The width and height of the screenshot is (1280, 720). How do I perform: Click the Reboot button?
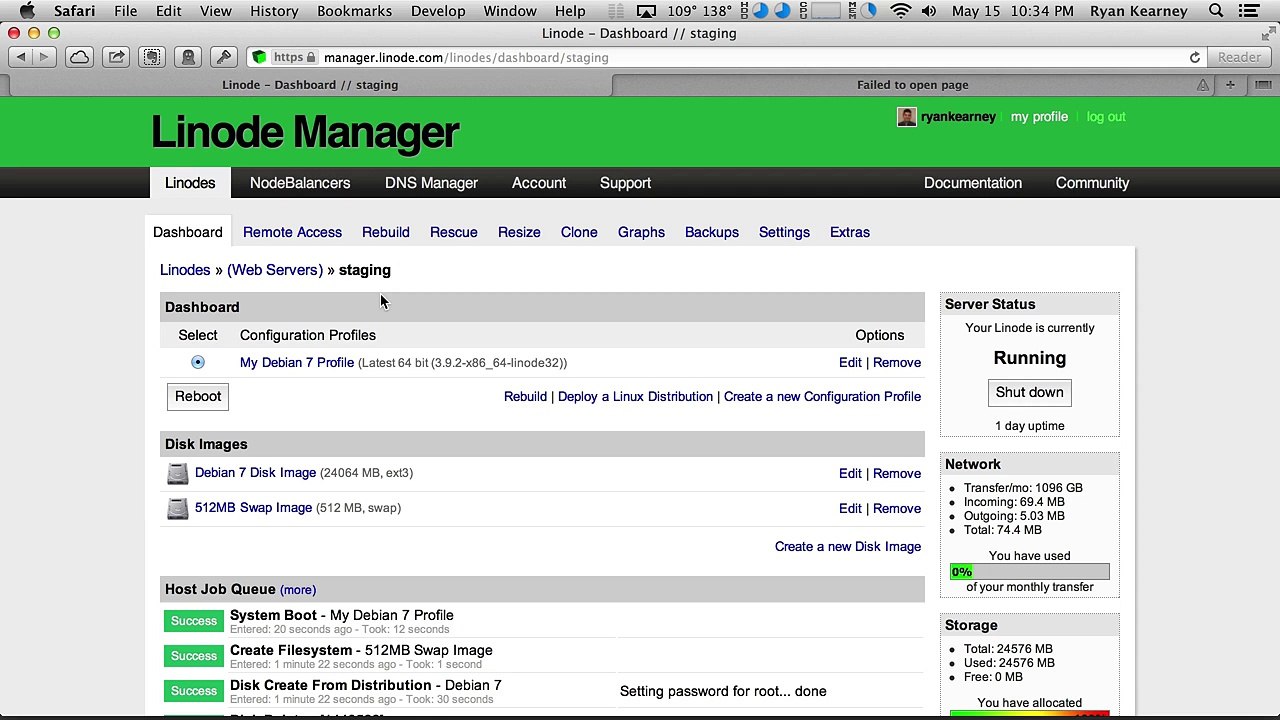tap(198, 396)
